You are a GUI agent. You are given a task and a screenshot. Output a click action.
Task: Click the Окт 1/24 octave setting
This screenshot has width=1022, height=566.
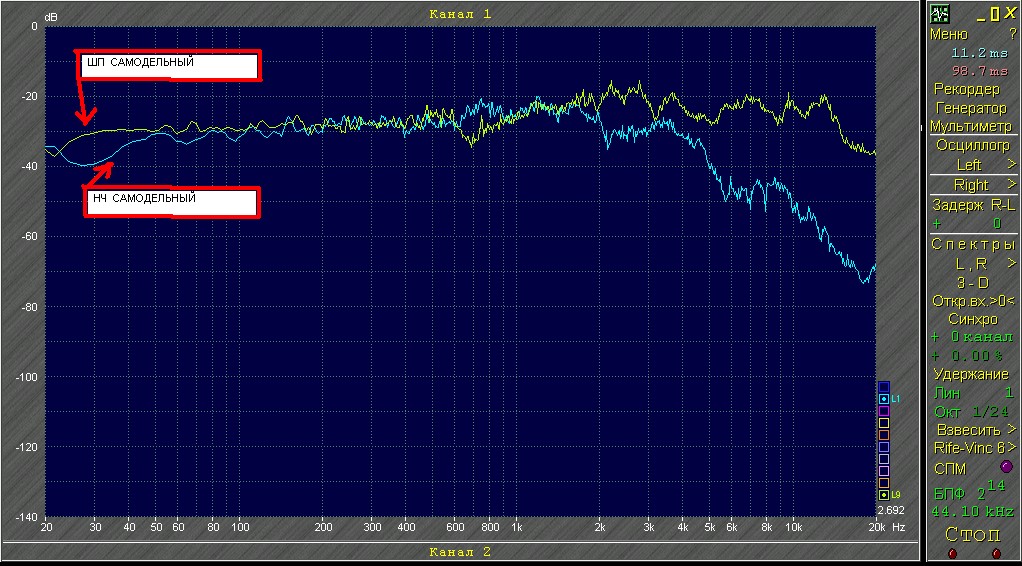970,412
